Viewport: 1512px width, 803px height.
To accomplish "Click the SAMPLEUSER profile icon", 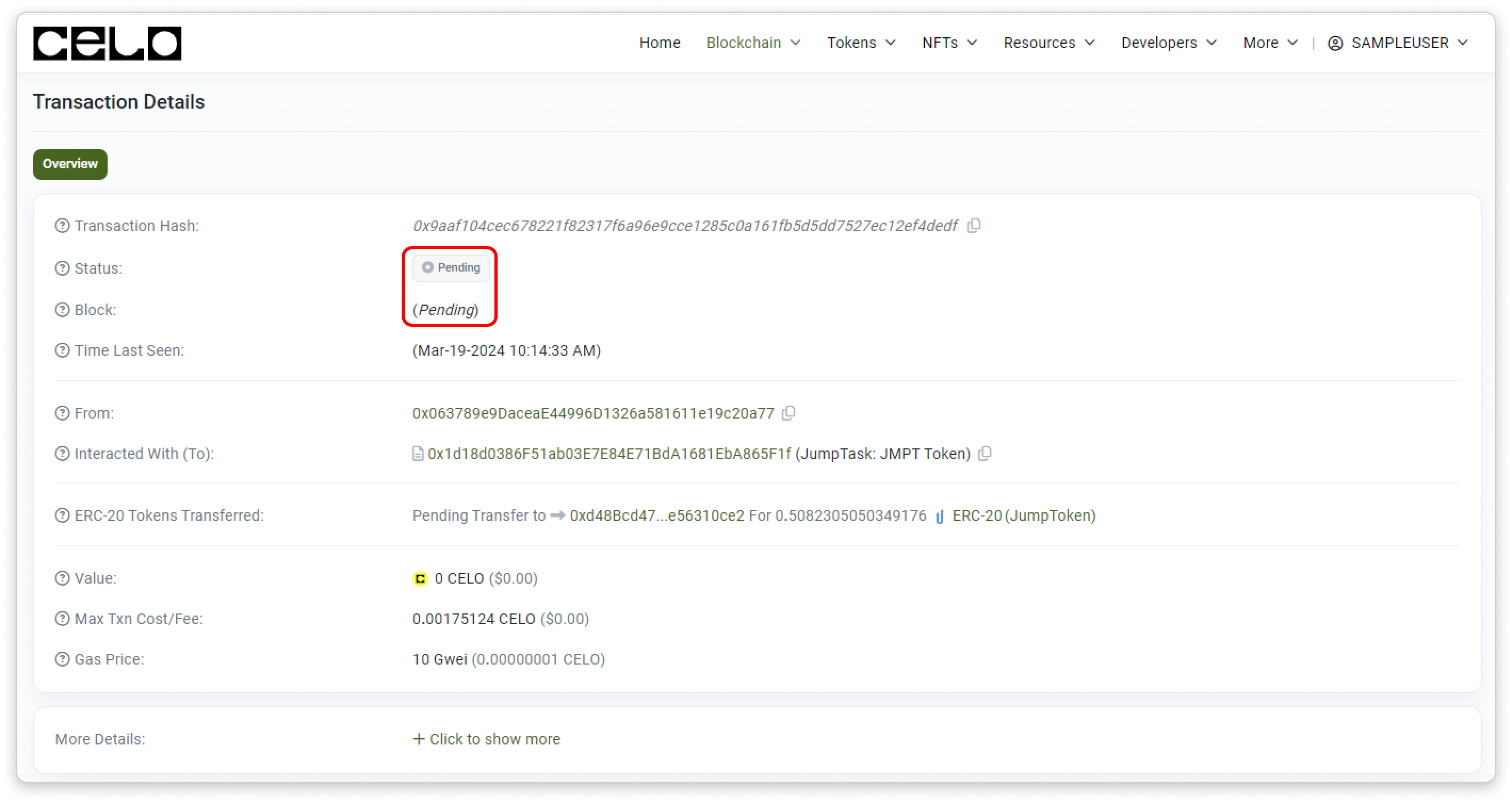I will 1335,44.
